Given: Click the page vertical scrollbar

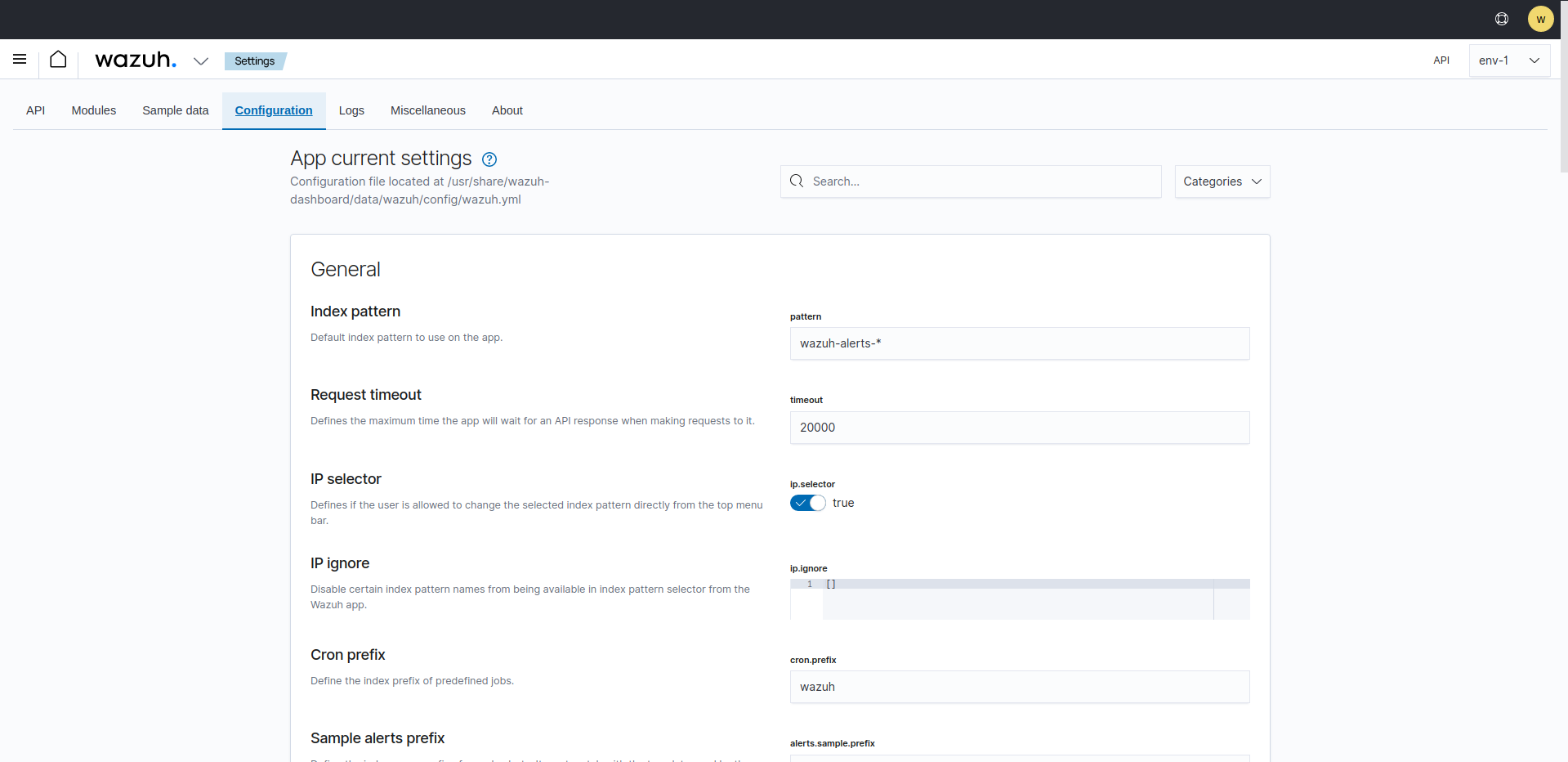Looking at the screenshot, I should point(1563,86).
